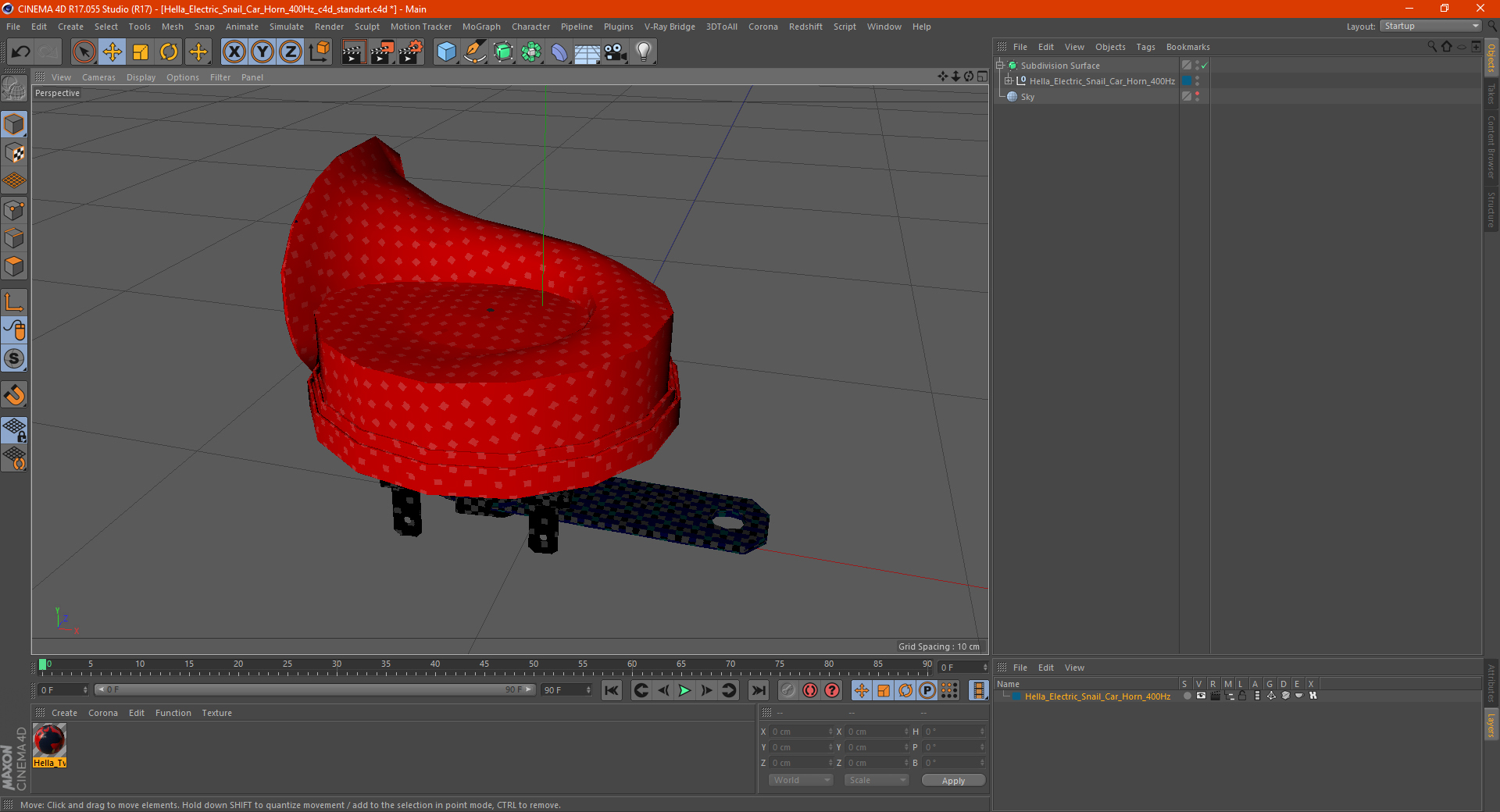Play the animation forward
Screen dimensions: 1500x812
tap(684, 690)
